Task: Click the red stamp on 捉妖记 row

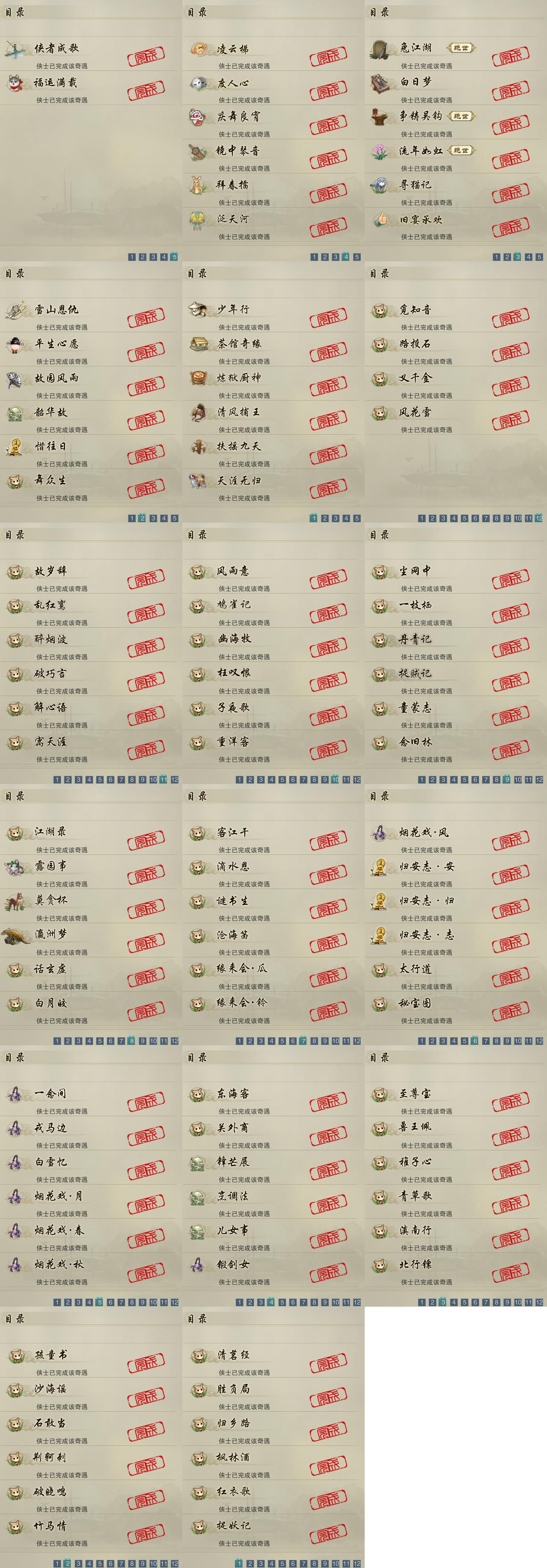Action: (328, 1534)
